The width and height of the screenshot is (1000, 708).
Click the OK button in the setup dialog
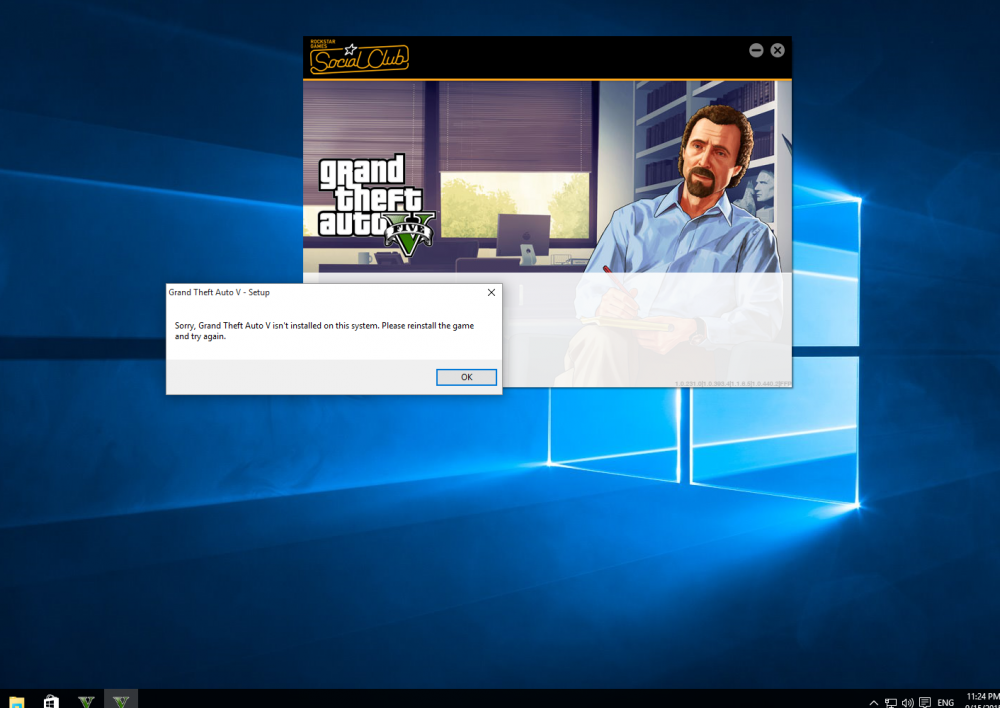(x=466, y=377)
